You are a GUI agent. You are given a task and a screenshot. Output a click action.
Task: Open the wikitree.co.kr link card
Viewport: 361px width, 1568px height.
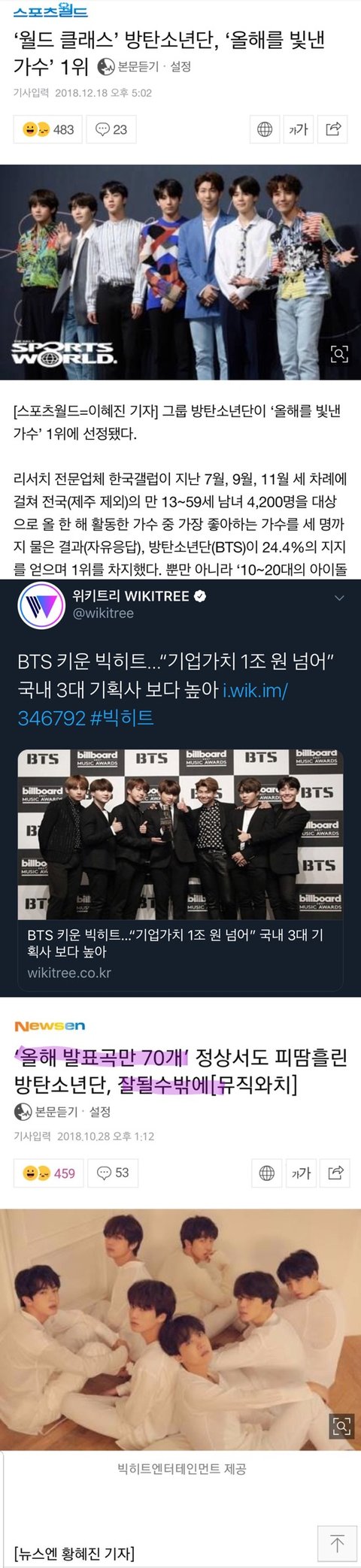tap(180, 870)
